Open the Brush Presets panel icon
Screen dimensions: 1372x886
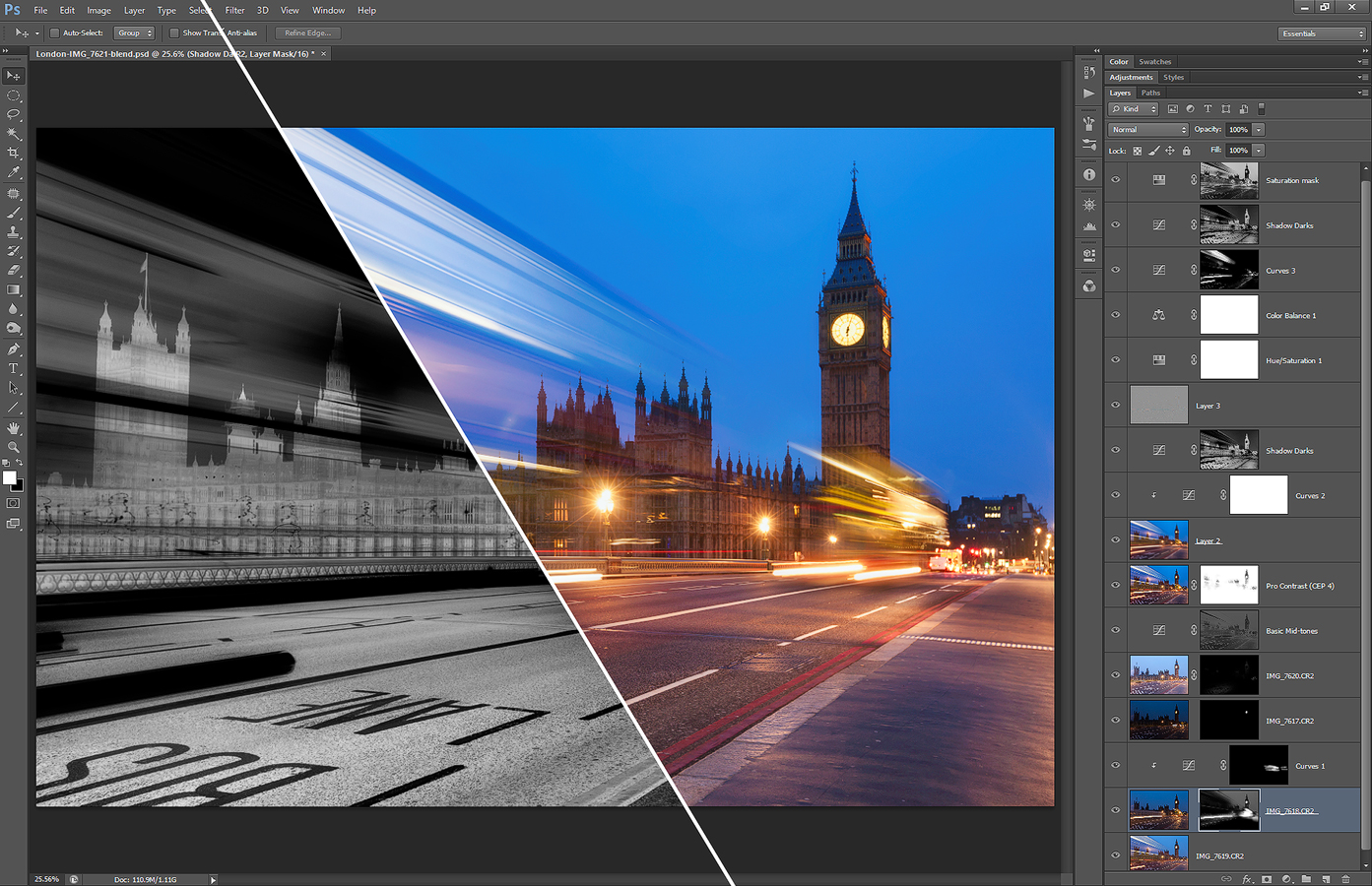coord(1088,145)
